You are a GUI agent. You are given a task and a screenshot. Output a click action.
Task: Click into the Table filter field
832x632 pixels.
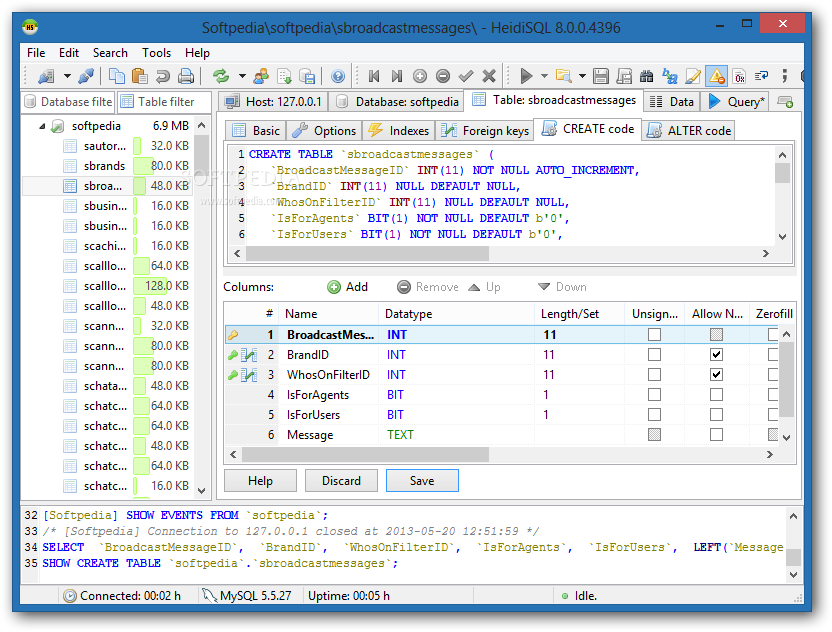click(x=164, y=102)
